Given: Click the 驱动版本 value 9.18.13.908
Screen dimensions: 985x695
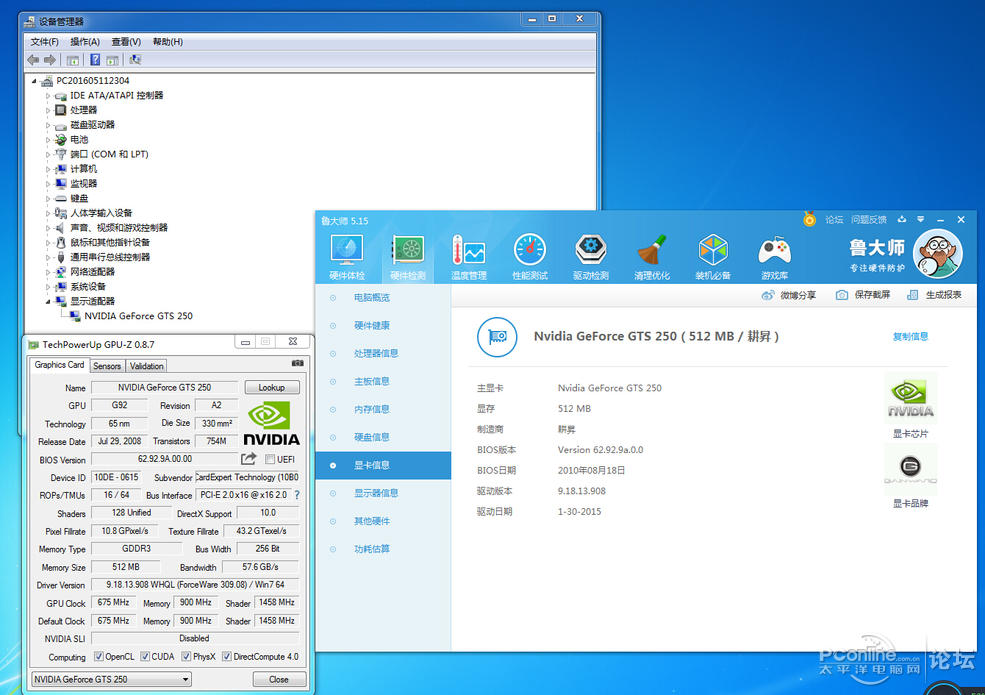Looking at the screenshot, I should pyautogui.click(x=582, y=491).
